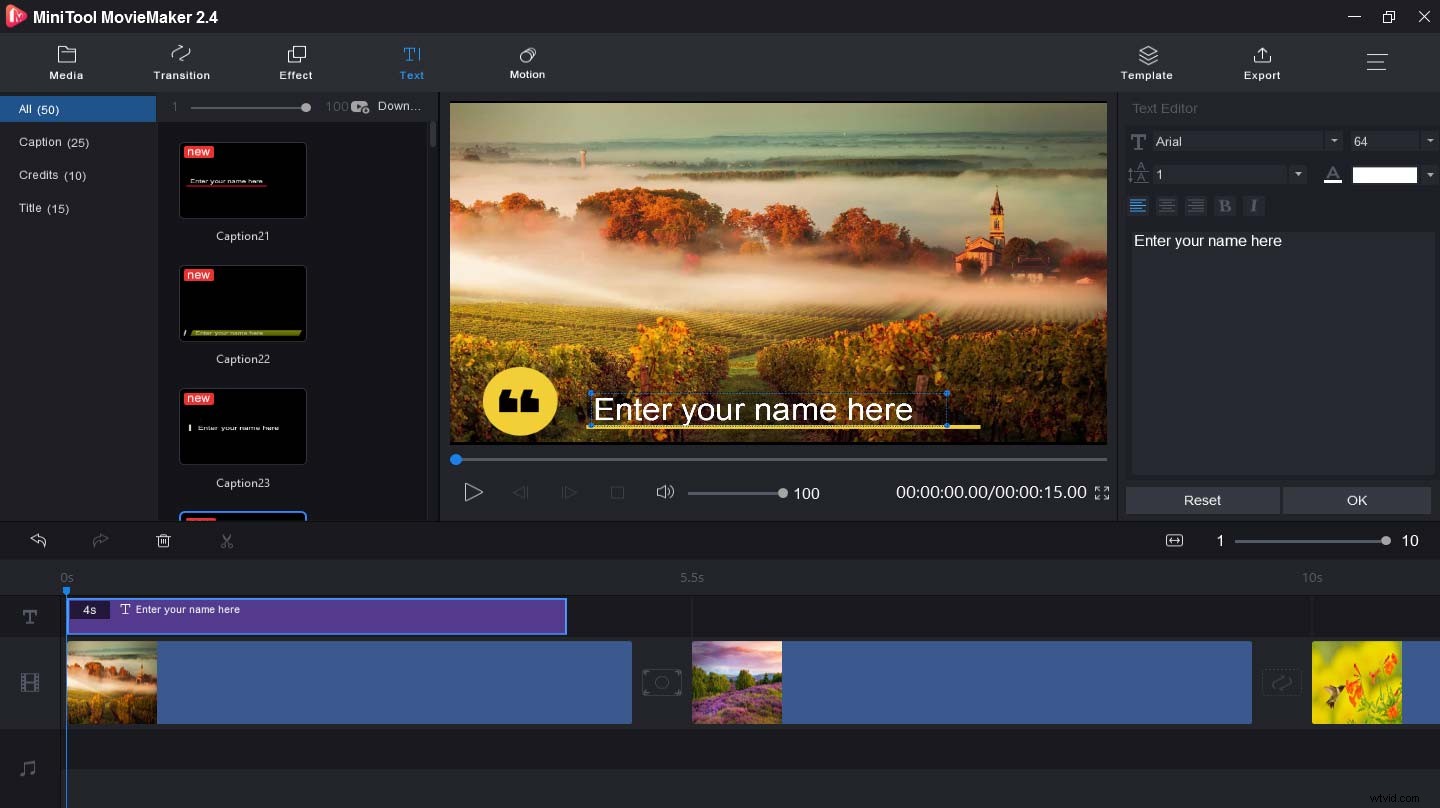The width and height of the screenshot is (1440, 808).
Task: Toggle bold formatting in Text Editor
Action: [1225, 206]
